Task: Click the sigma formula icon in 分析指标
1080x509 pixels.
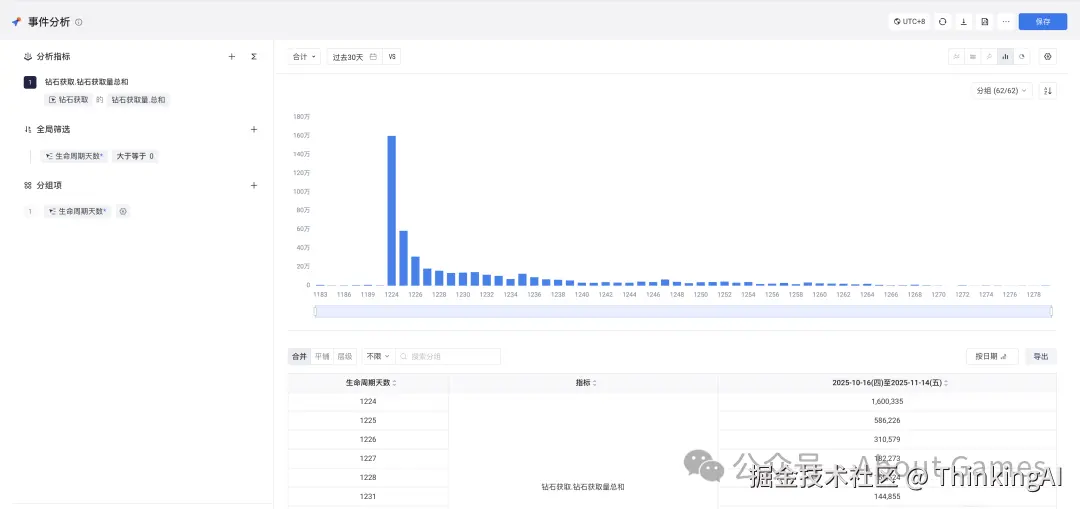Action: 253,56
